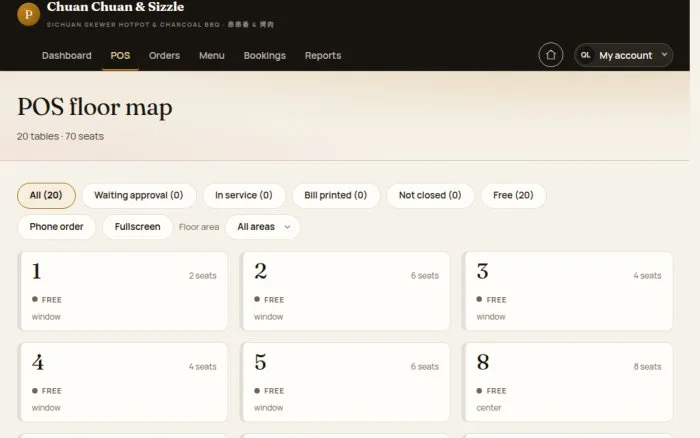Open table 3 card
This screenshot has height=438, width=700.
(x=567, y=291)
